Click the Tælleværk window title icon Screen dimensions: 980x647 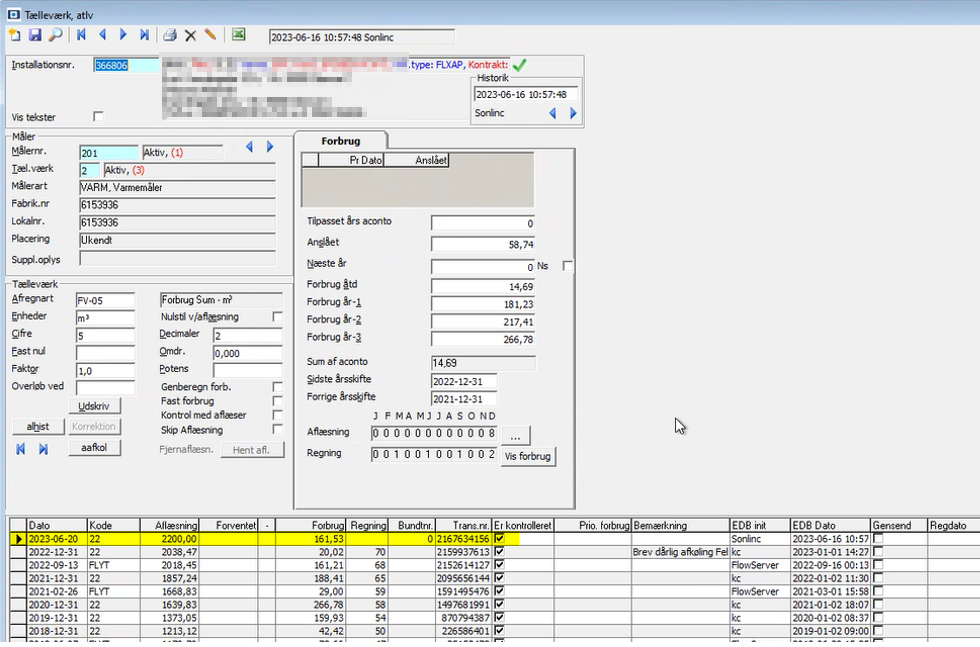coord(13,14)
